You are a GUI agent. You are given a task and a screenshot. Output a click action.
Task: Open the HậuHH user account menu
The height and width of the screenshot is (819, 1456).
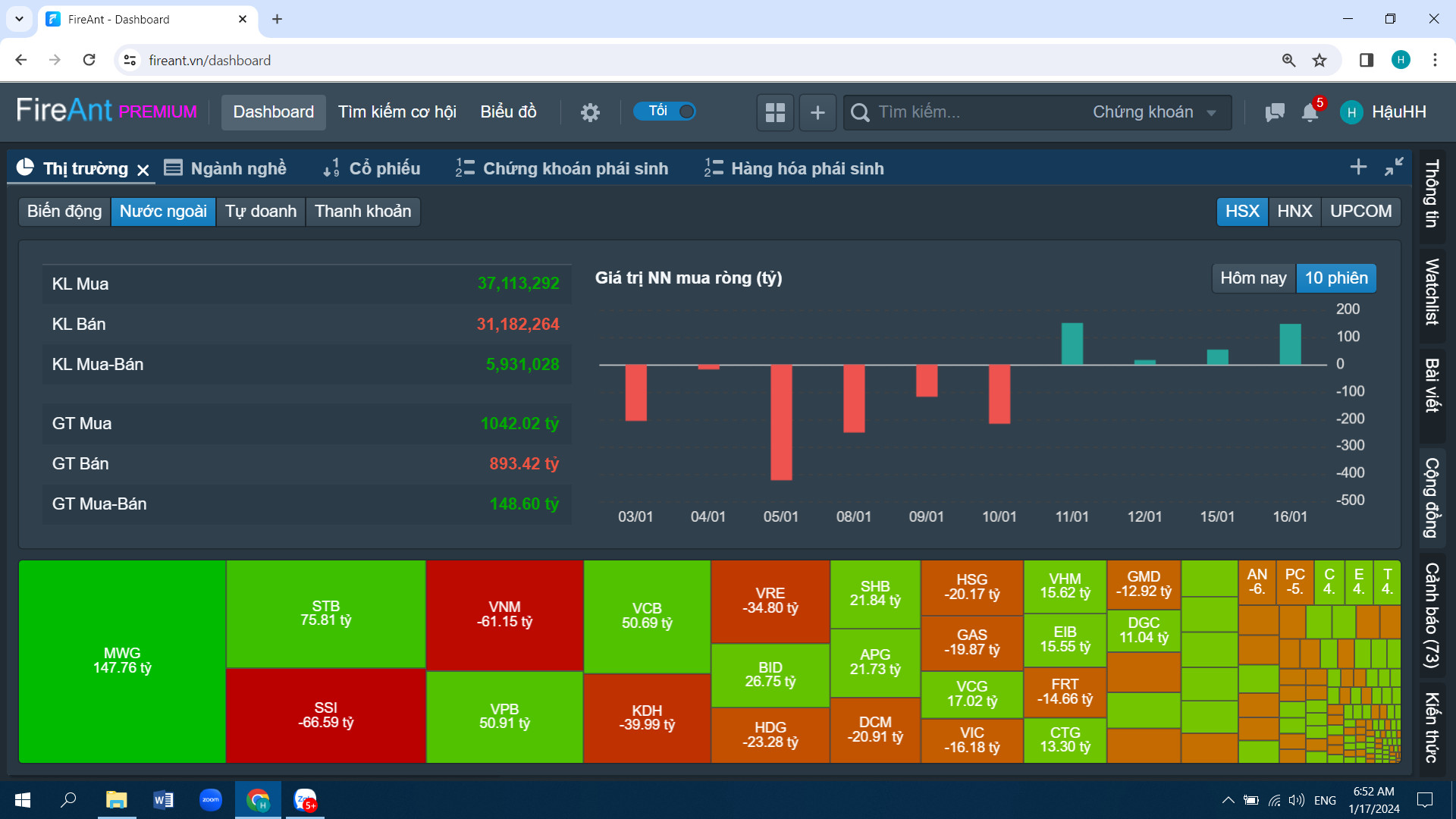click(x=1384, y=112)
